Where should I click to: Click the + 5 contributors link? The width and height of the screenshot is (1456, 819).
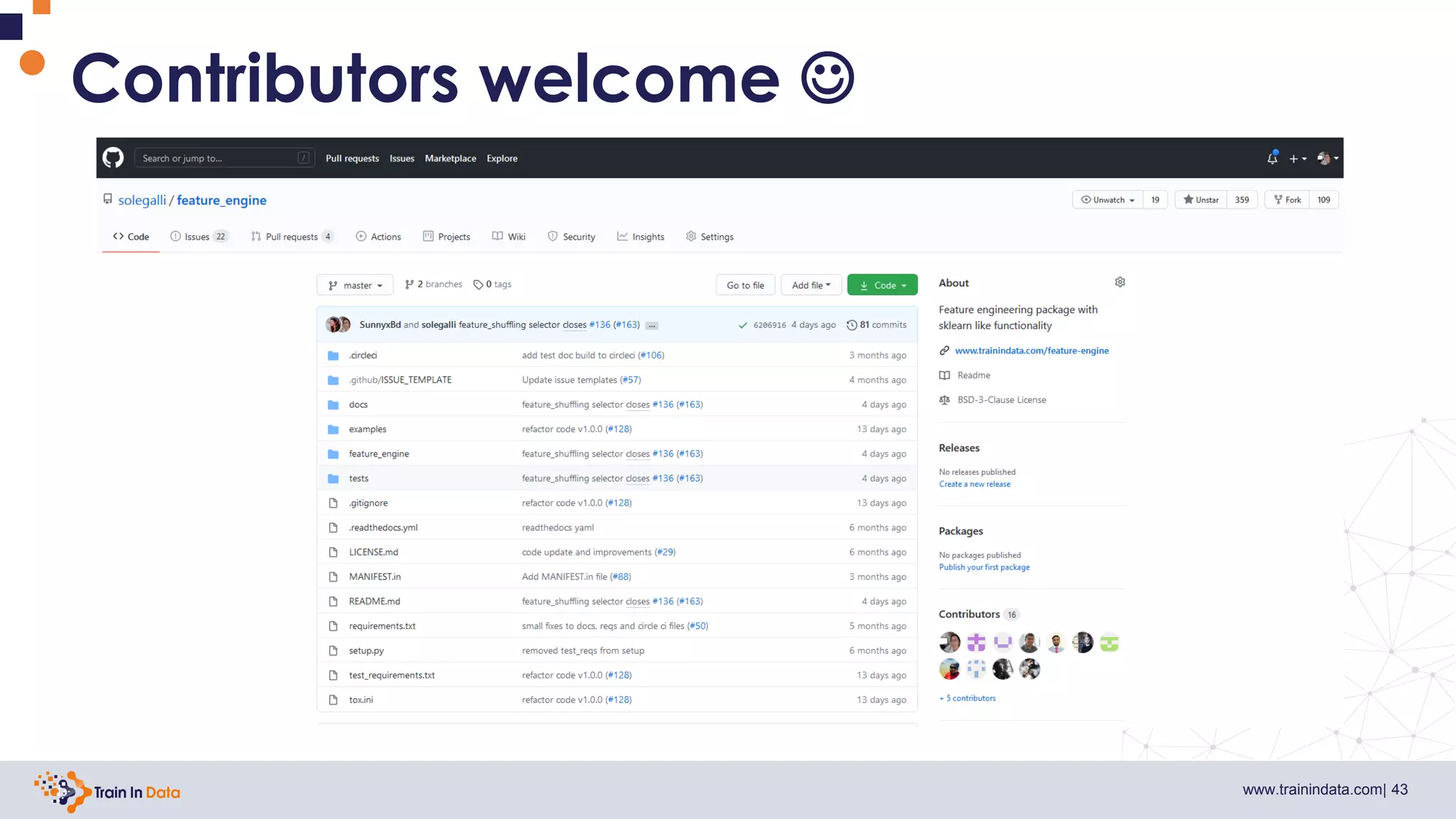pyautogui.click(x=968, y=698)
